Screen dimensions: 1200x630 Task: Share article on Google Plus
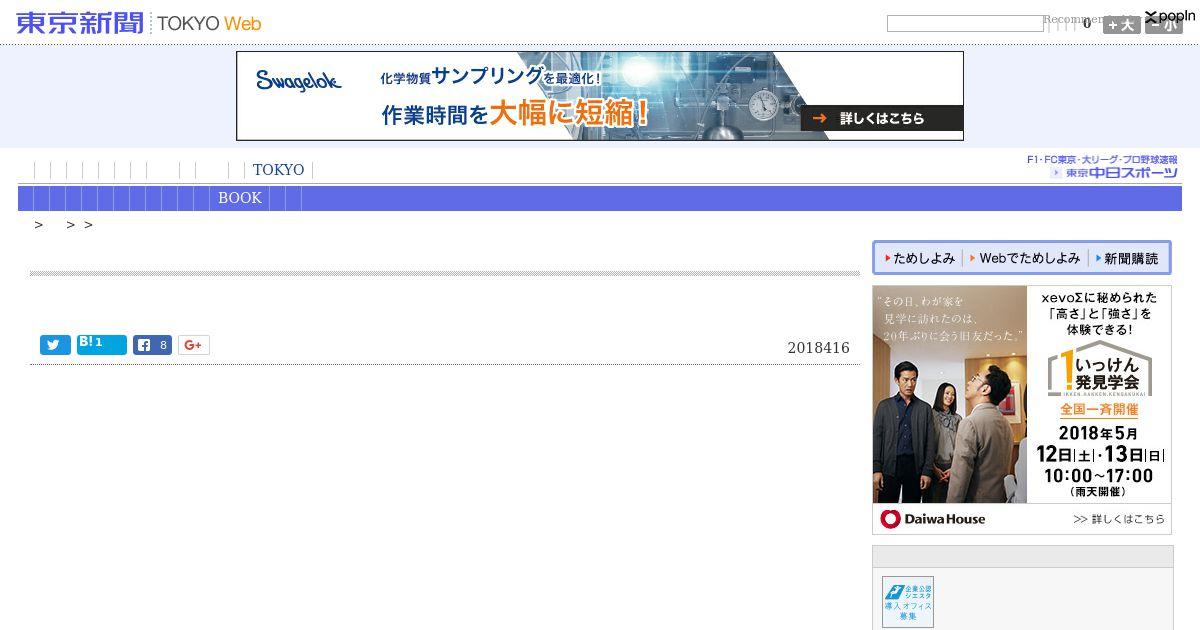[x=194, y=345]
